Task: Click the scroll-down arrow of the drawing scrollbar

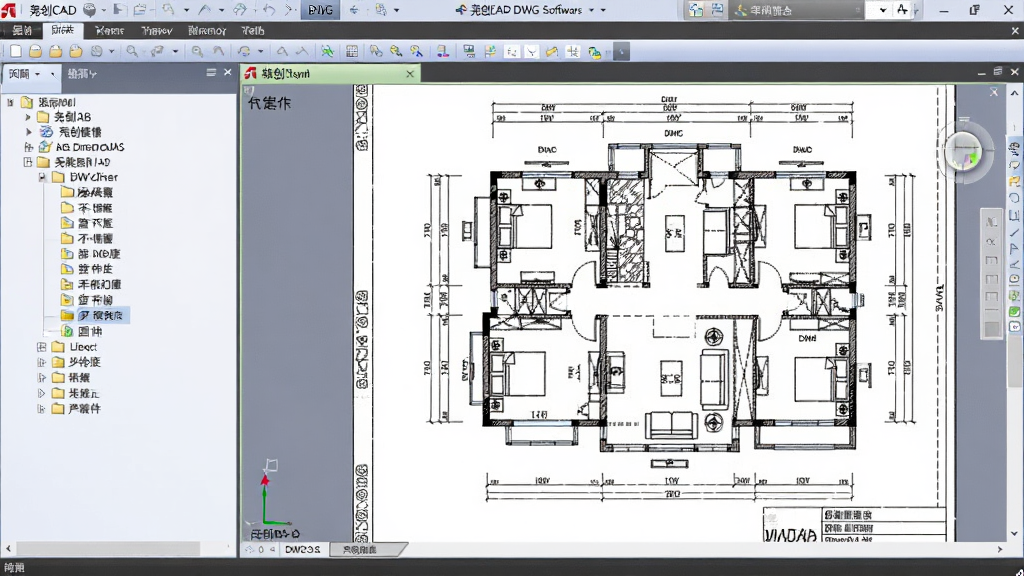Action: coord(1014,534)
